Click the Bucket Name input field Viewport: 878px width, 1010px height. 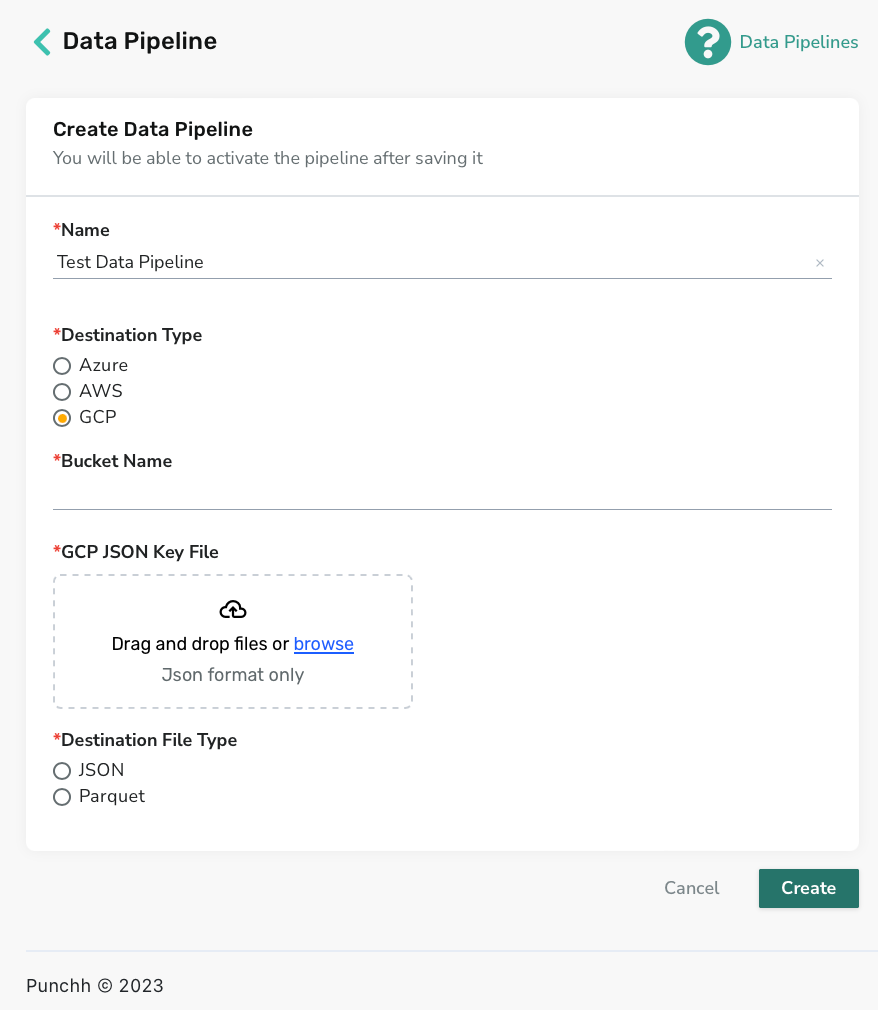(x=442, y=493)
